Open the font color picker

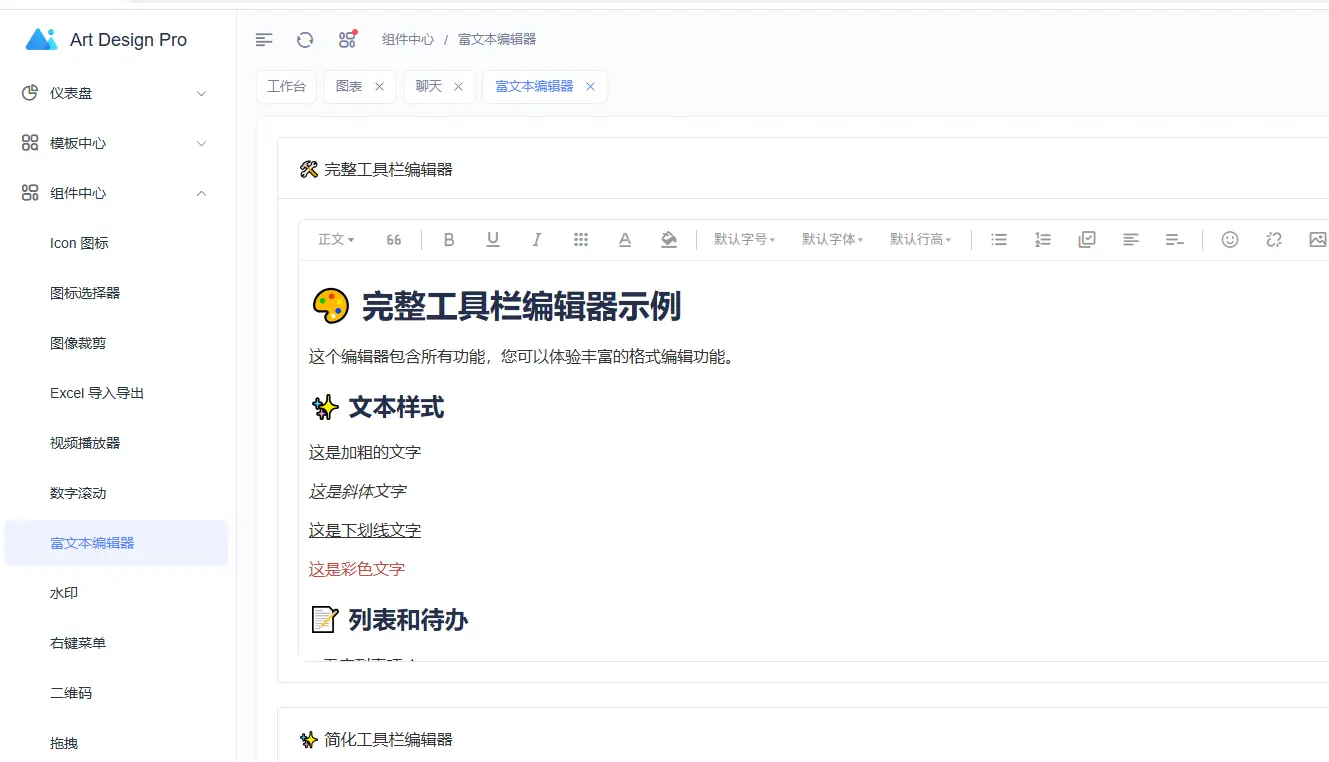tap(624, 239)
